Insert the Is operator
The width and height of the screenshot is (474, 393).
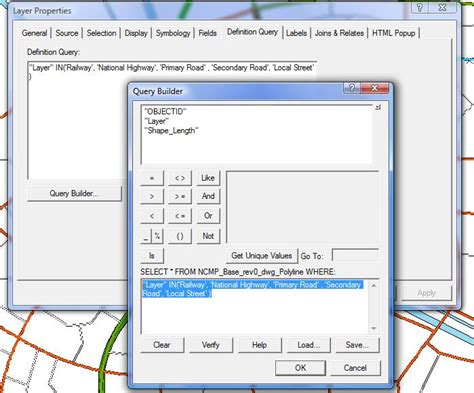[x=152, y=256]
